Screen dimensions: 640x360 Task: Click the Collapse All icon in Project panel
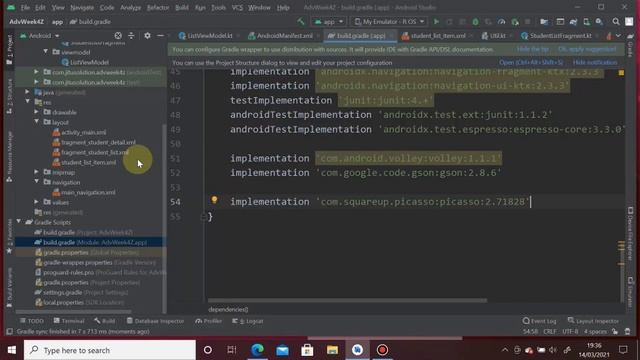131,36
